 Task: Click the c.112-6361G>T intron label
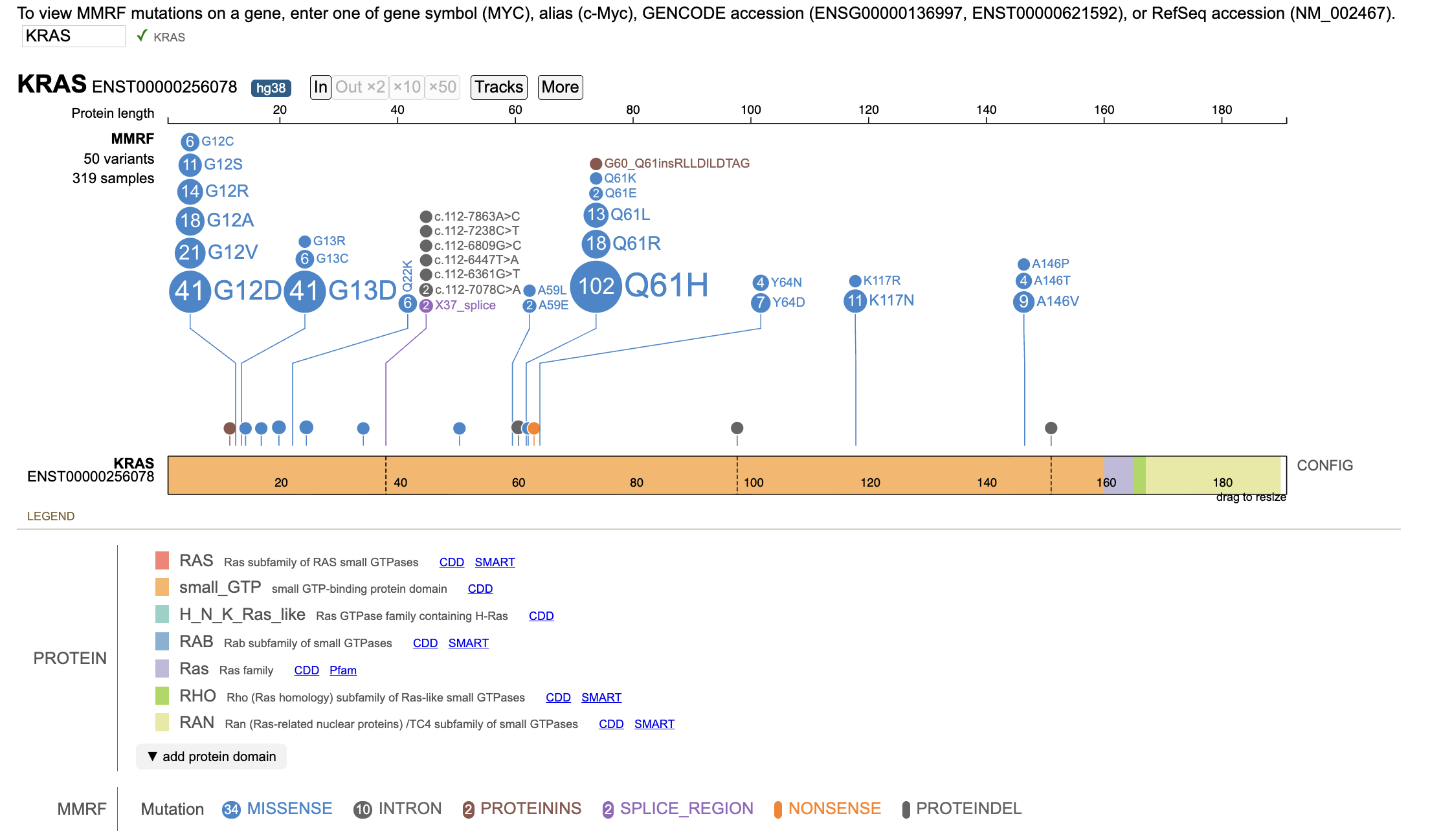tap(477, 274)
